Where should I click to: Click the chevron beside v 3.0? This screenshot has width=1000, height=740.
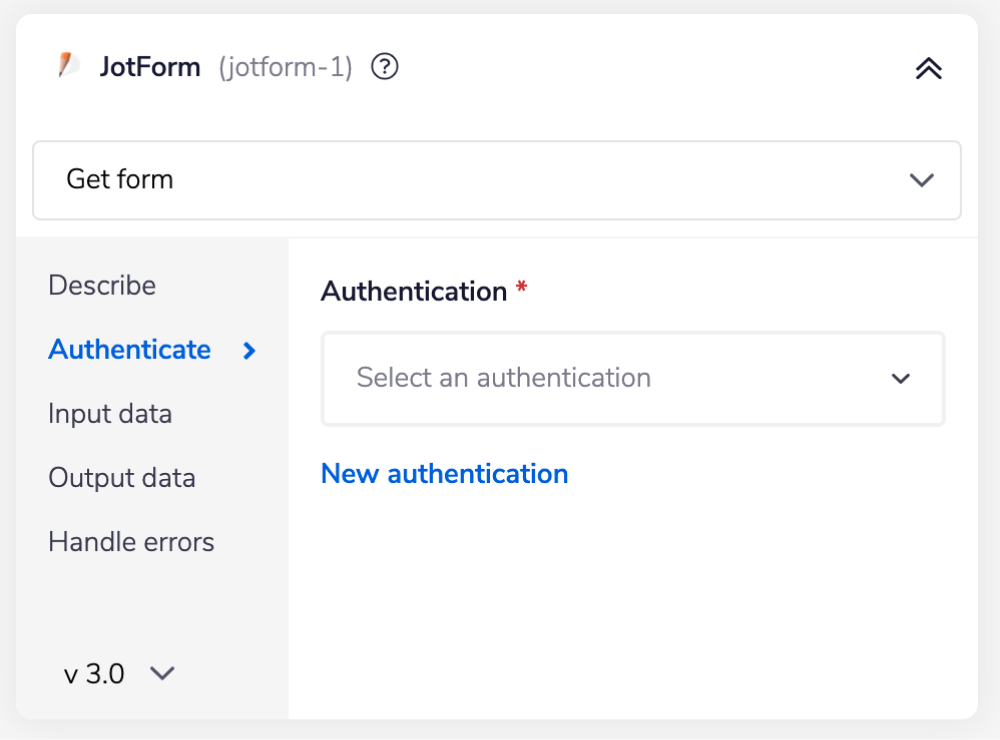tap(161, 674)
